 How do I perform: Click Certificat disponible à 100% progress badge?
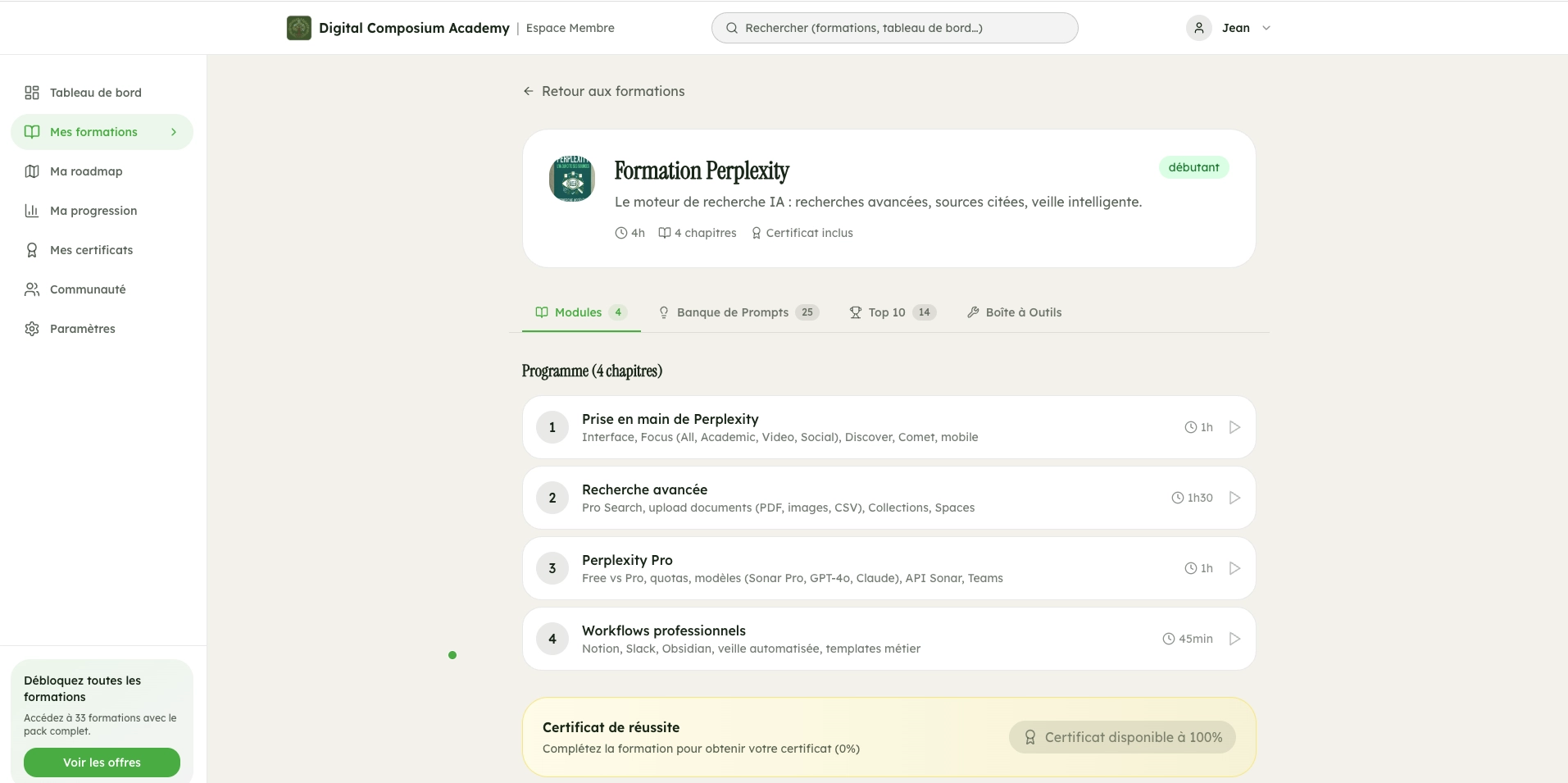[1121, 736]
